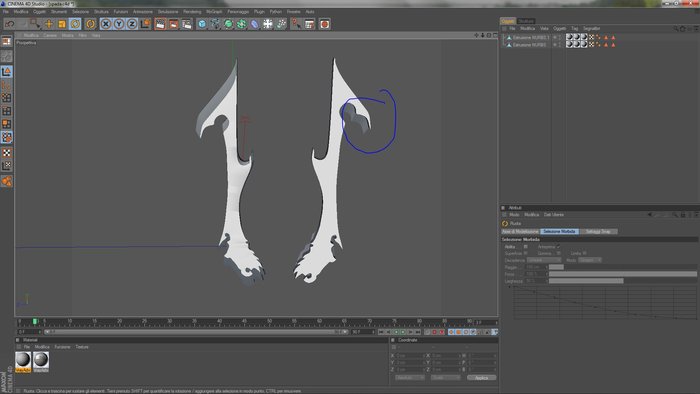The height and width of the screenshot is (394, 700).
Task: Open the Render Settings icon
Action: [x=187, y=24]
